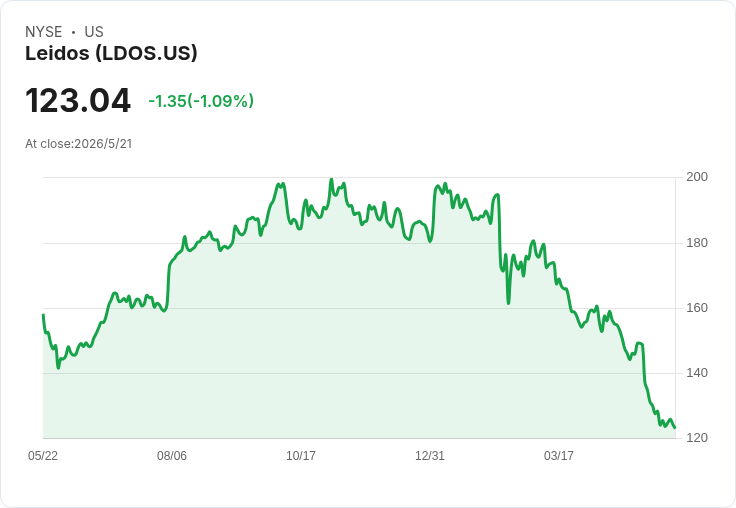Click the chart line's starting point at 05/22

[43, 315]
